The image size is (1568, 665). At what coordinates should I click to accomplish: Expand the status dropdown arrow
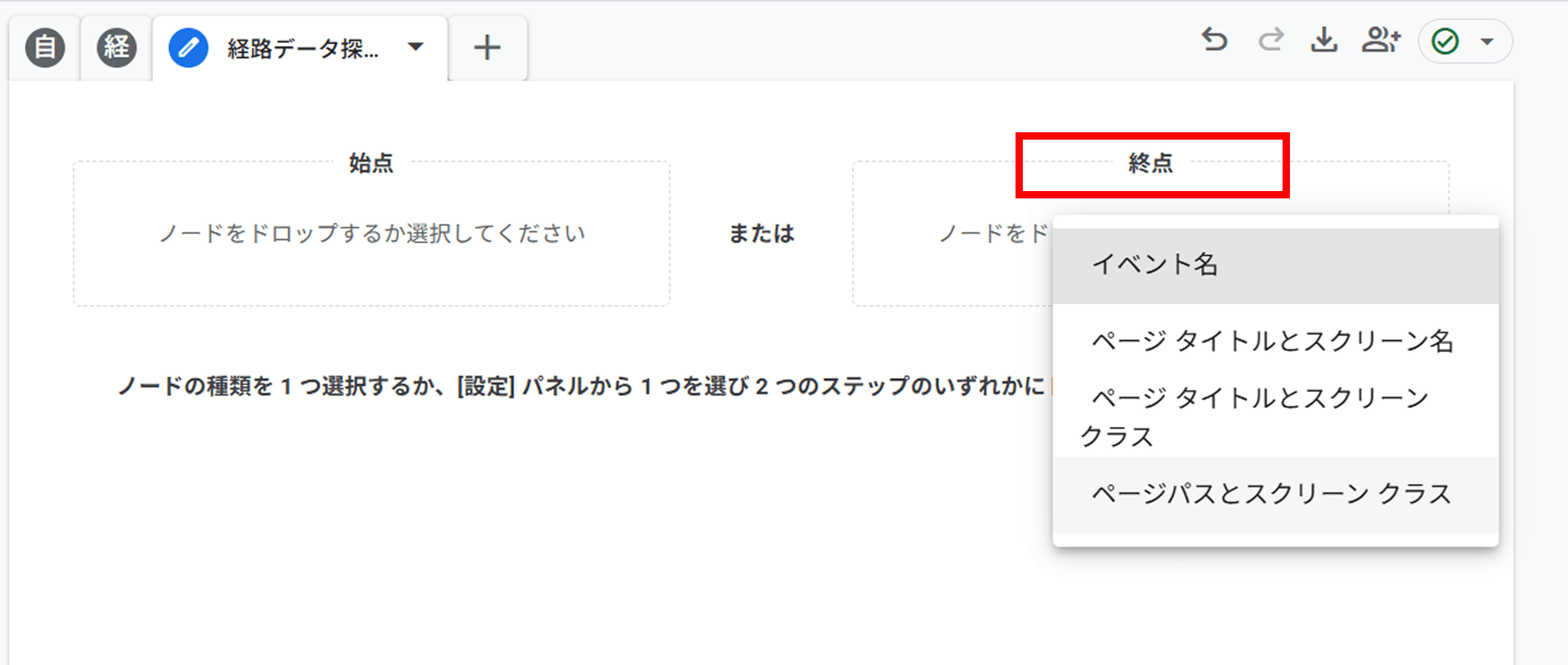pyautogui.click(x=1487, y=42)
